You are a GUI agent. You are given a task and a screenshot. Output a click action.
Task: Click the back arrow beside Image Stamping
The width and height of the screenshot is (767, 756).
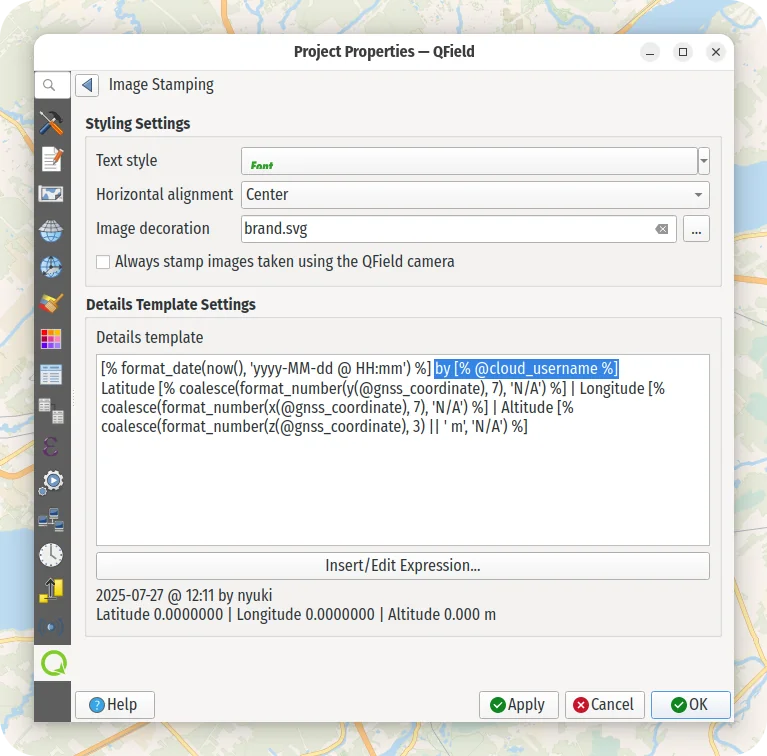(88, 86)
